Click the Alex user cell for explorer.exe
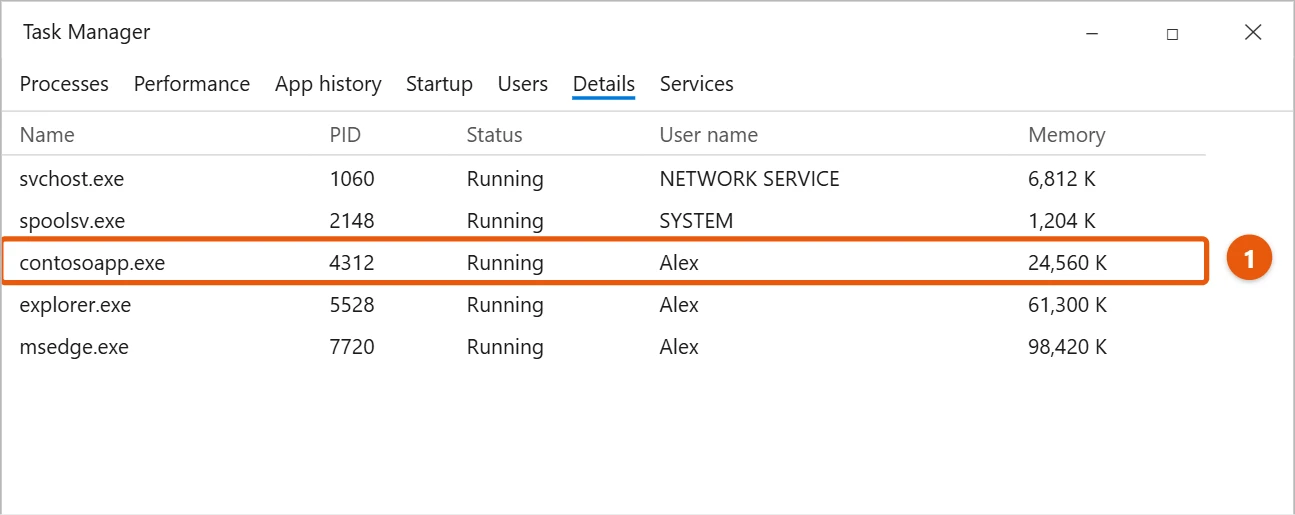The image size is (1295, 515). tap(679, 305)
